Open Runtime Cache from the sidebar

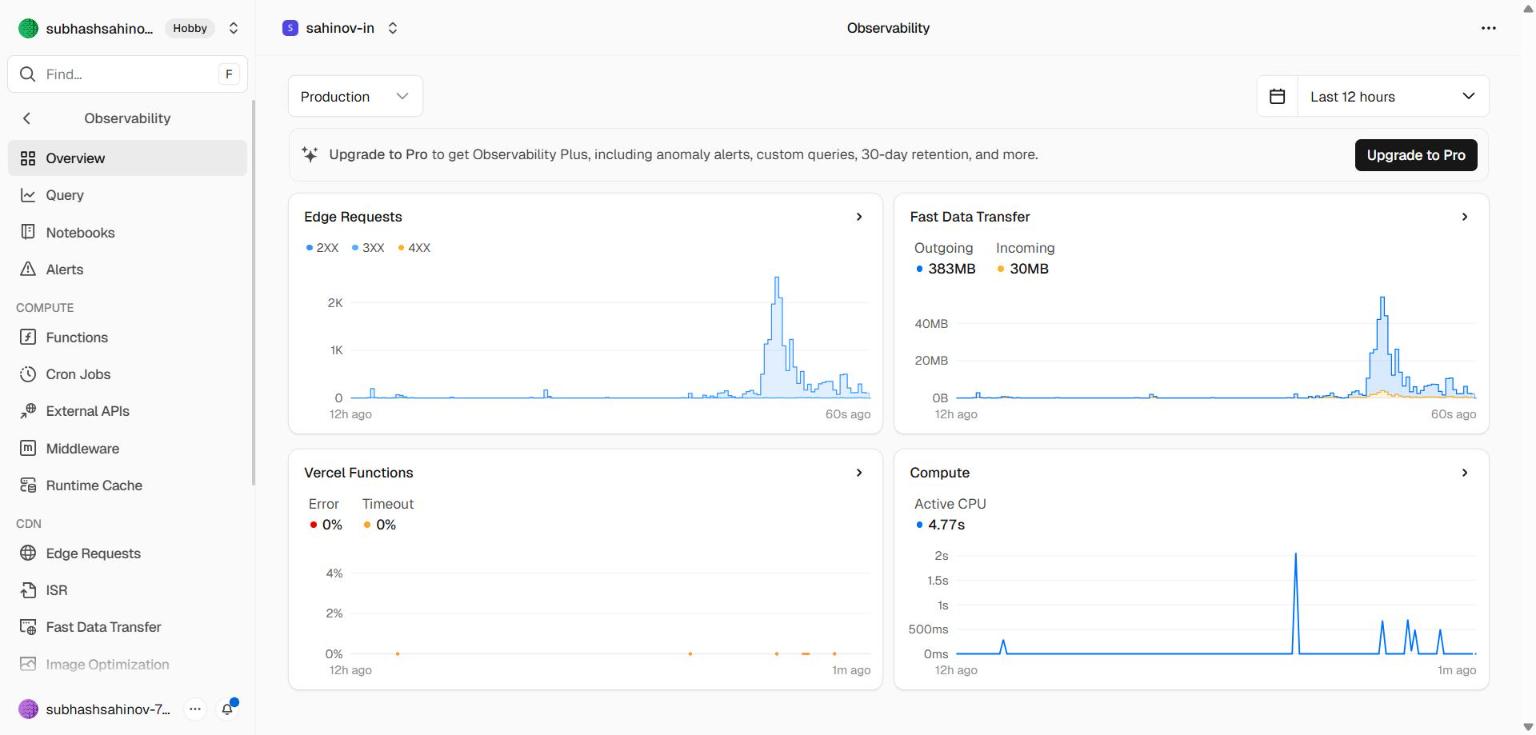pyautogui.click(x=127, y=485)
